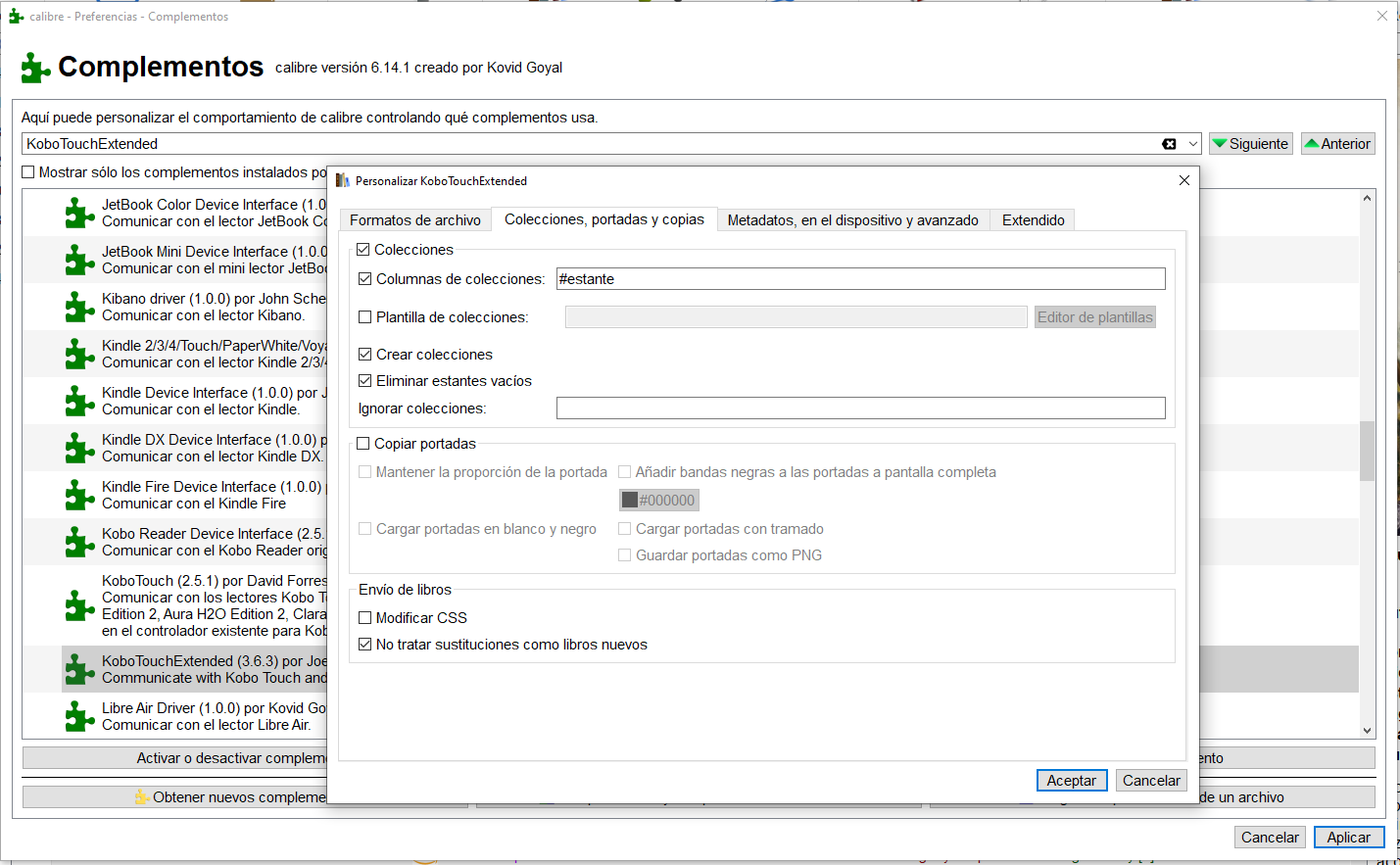The width and height of the screenshot is (1400, 865).
Task: Clear the plugin search field text
Action: 1169,144
